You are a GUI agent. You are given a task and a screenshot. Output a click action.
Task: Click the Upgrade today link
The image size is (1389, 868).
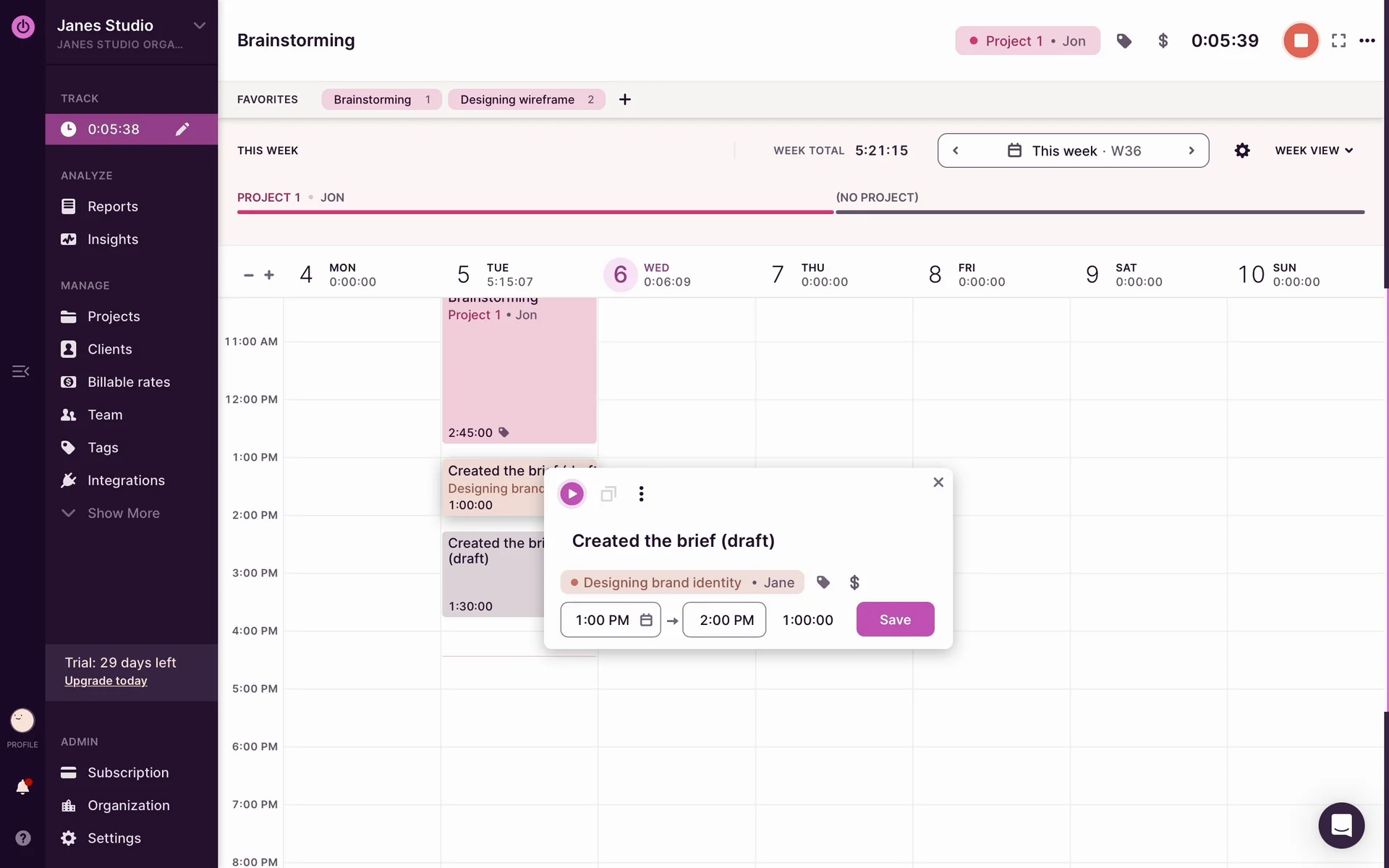coord(106,681)
